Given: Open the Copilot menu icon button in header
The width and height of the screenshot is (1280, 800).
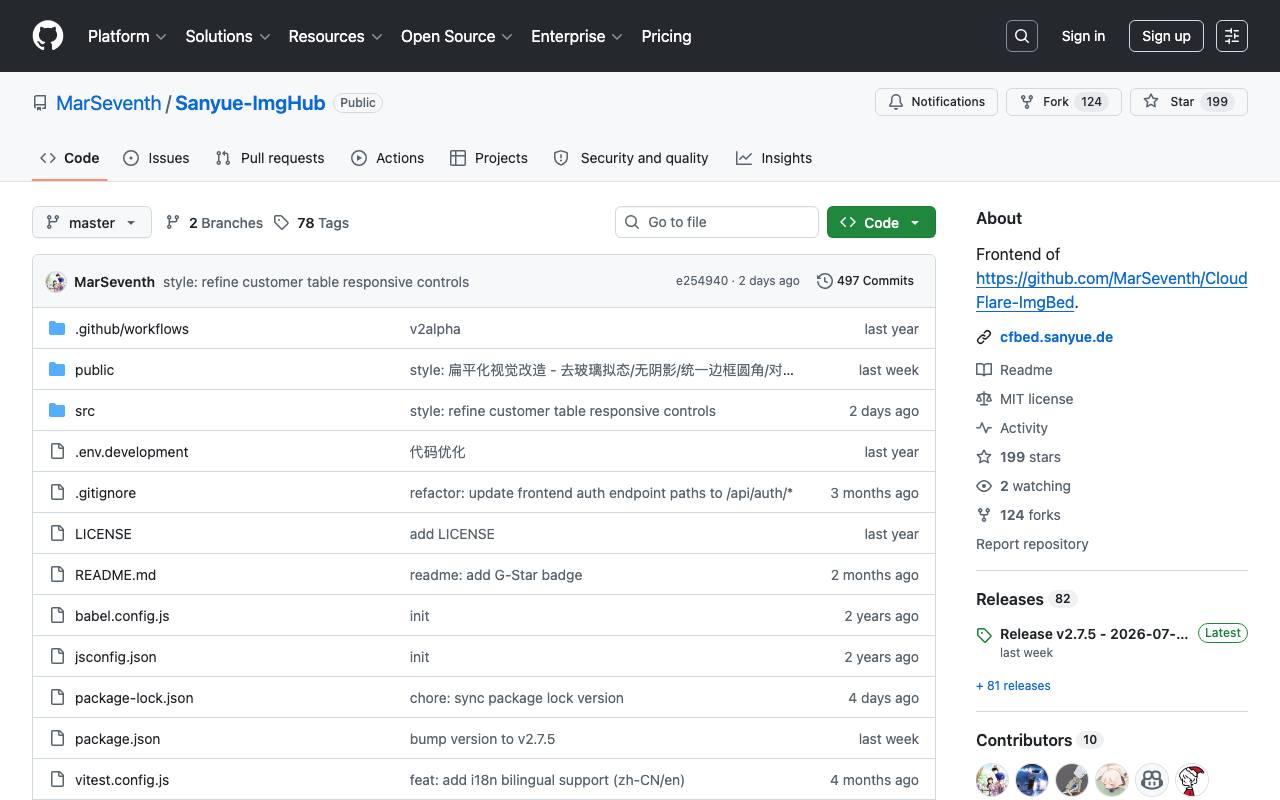Looking at the screenshot, I should pos(1232,36).
